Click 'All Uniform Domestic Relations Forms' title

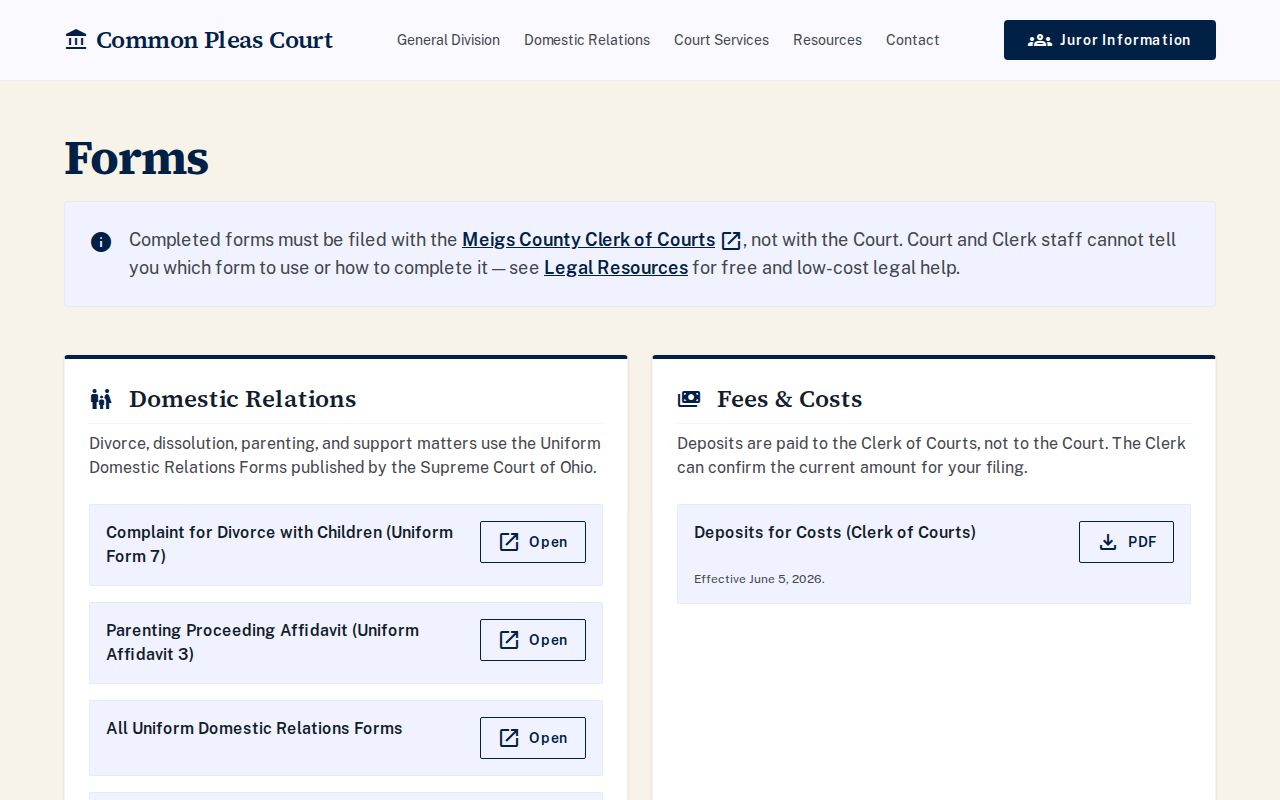tap(254, 728)
